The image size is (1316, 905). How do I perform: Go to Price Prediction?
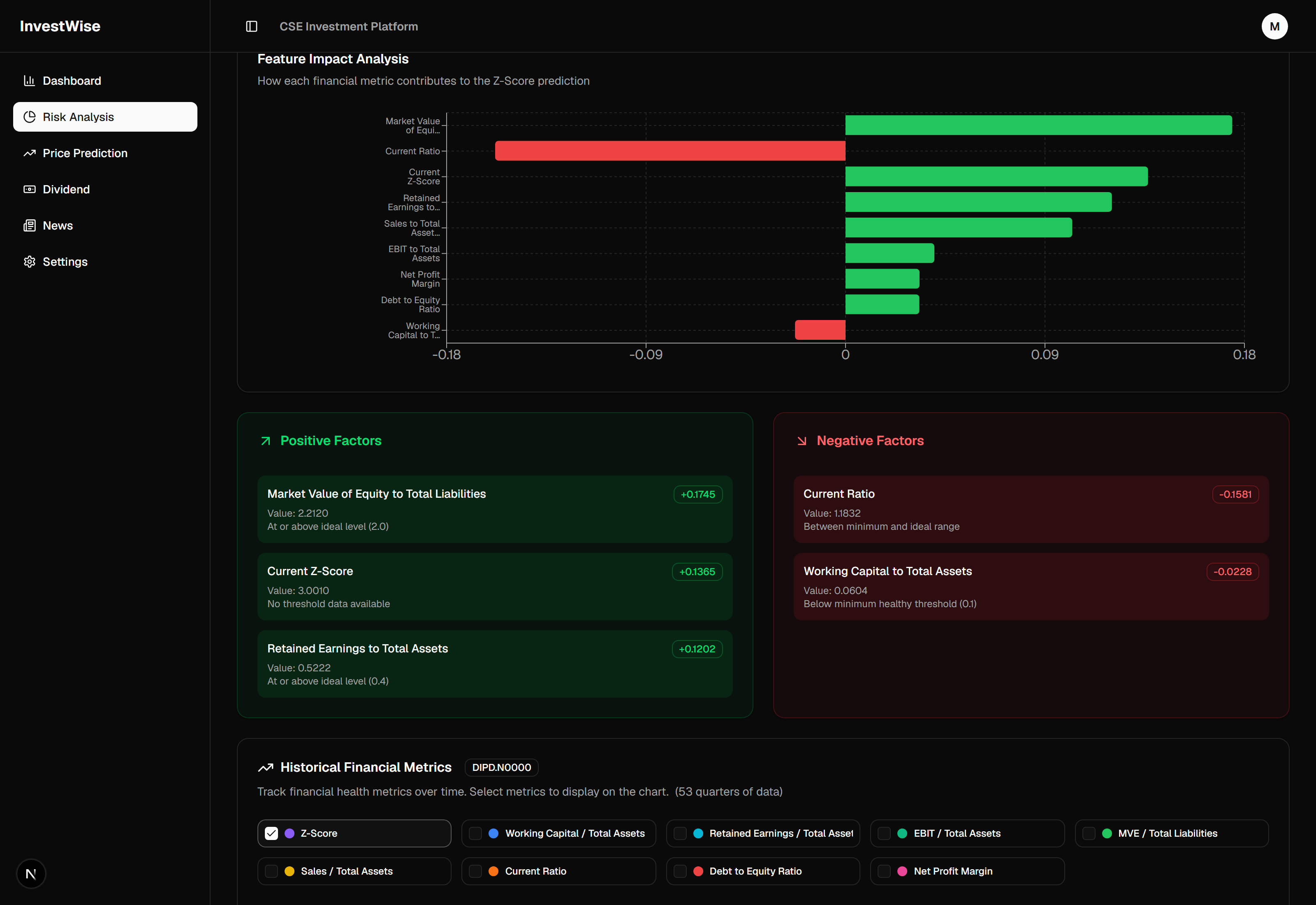(x=105, y=153)
